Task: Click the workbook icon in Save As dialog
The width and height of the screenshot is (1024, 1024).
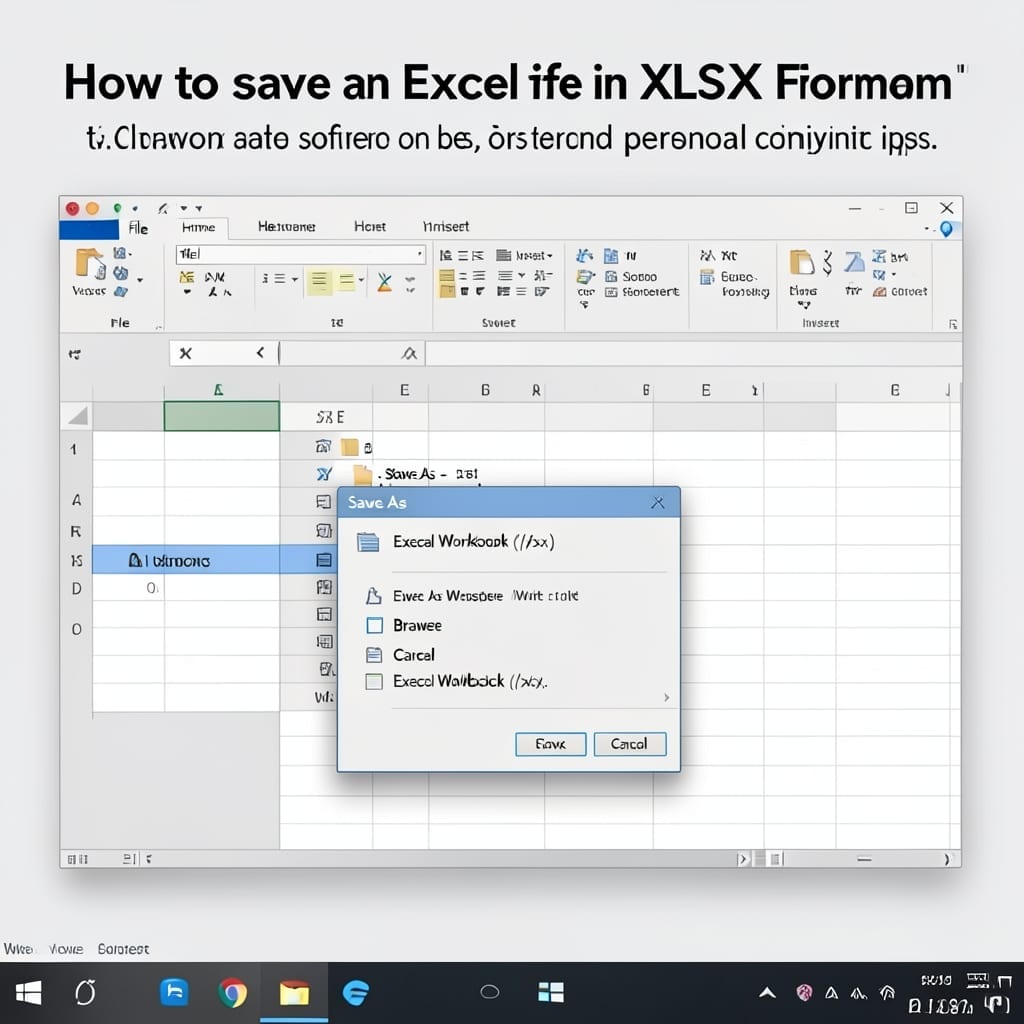Action: click(x=368, y=542)
